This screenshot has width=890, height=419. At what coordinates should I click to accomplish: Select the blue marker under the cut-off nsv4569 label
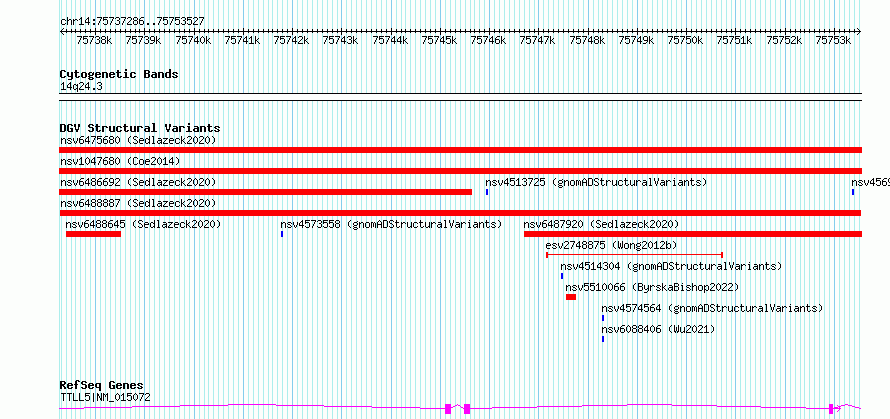(853, 192)
